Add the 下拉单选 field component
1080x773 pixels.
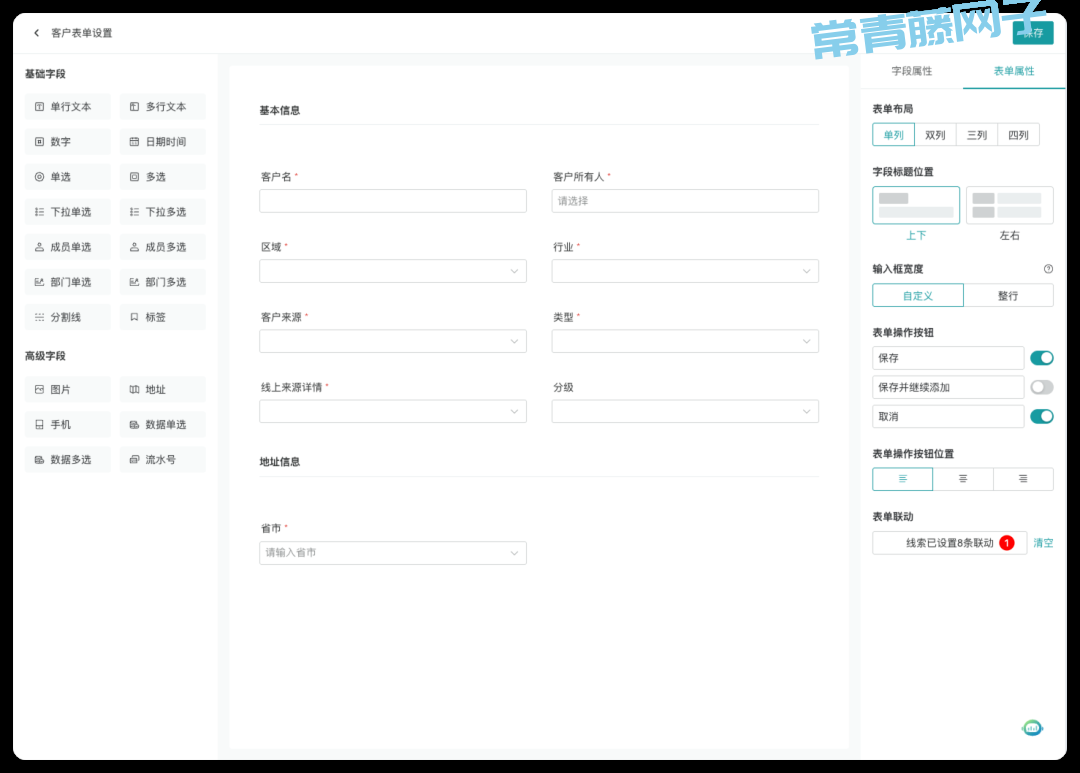pos(68,212)
